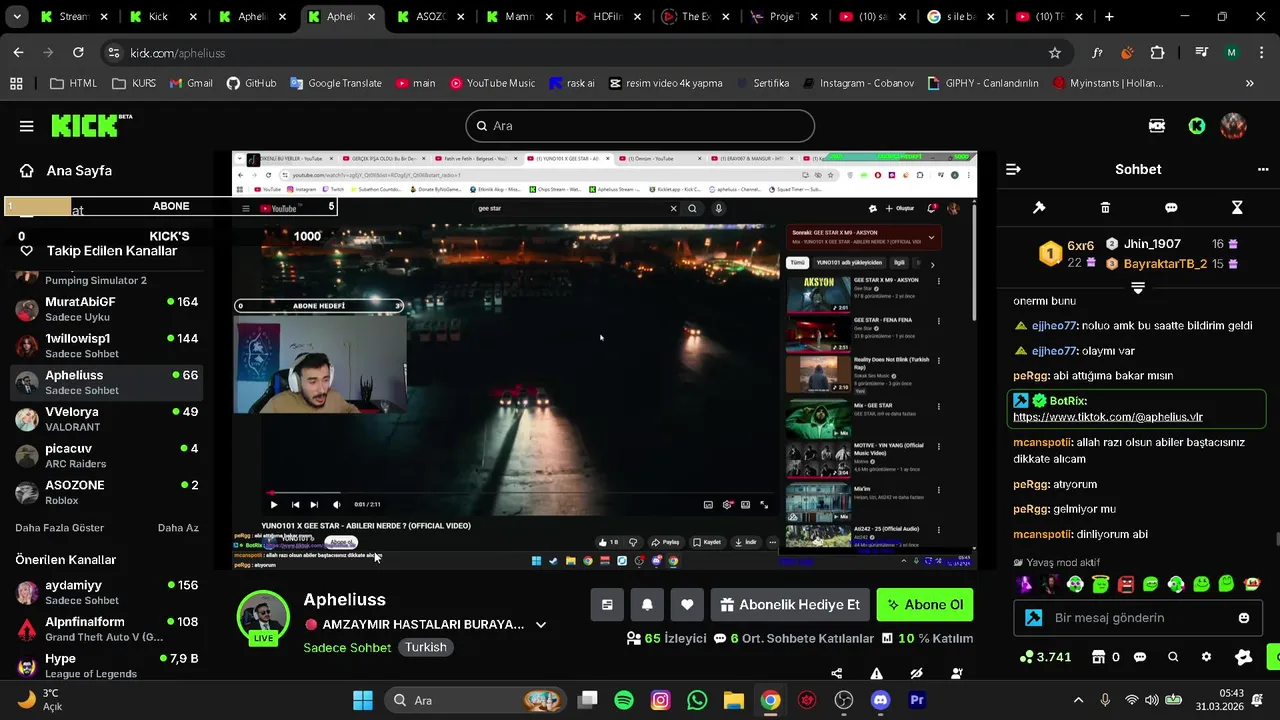Click Abonelik Hediye Et button
Image resolution: width=1280 pixels, height=720 pixels.
point(790,605)
